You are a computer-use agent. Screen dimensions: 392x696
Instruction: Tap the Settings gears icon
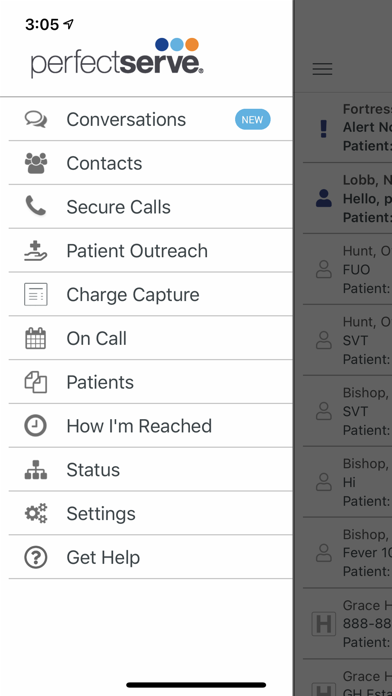click(36, 514)
